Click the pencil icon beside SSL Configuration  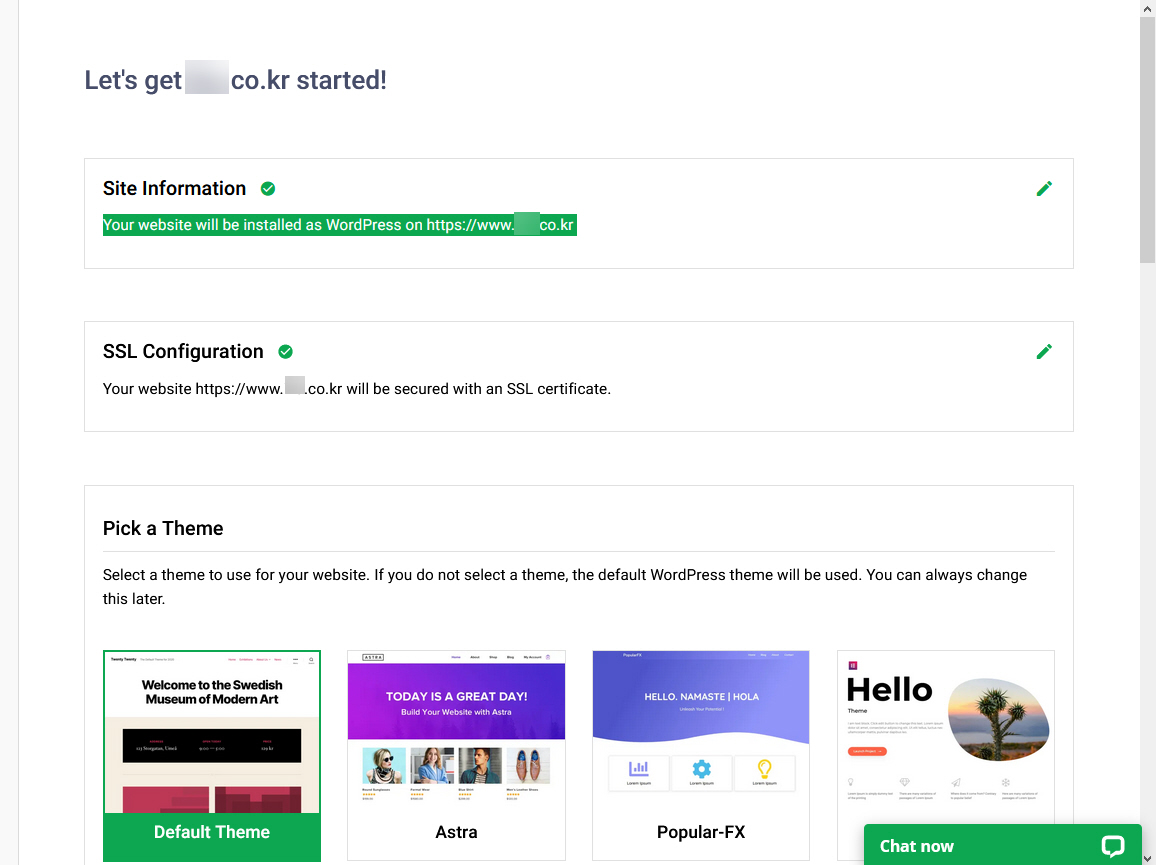[1044, 351]
